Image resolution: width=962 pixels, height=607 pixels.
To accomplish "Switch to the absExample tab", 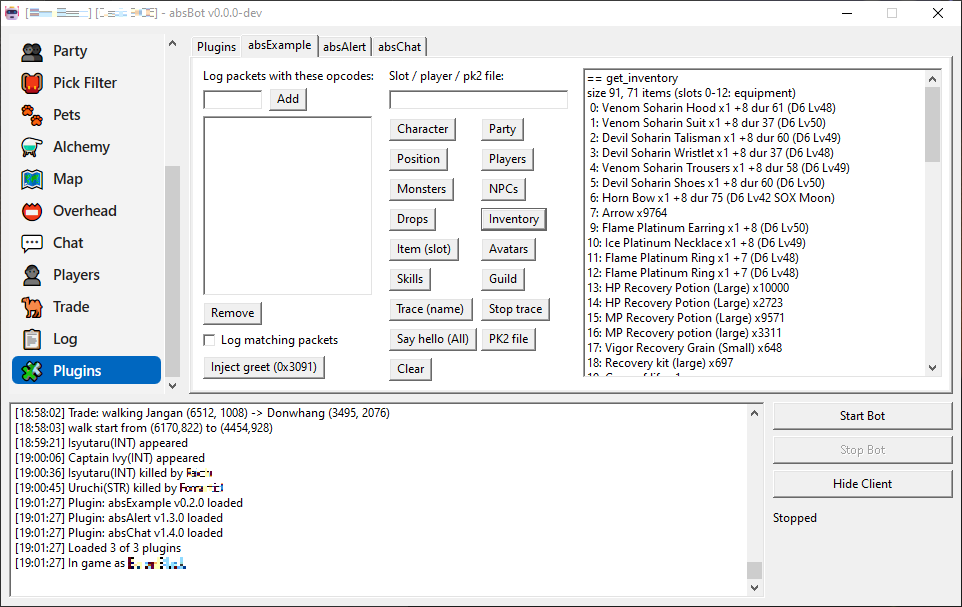I will (280, 45).
